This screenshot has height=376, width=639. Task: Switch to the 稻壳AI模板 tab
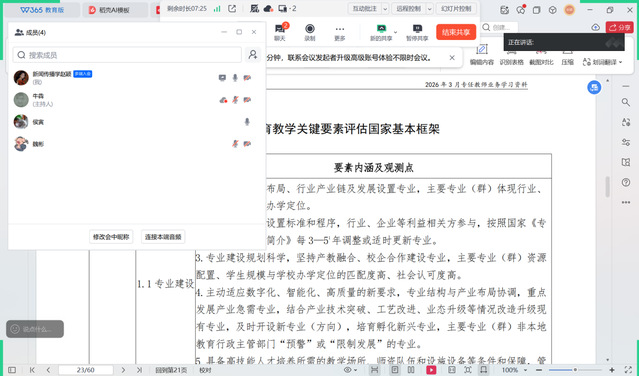(115, 10)
